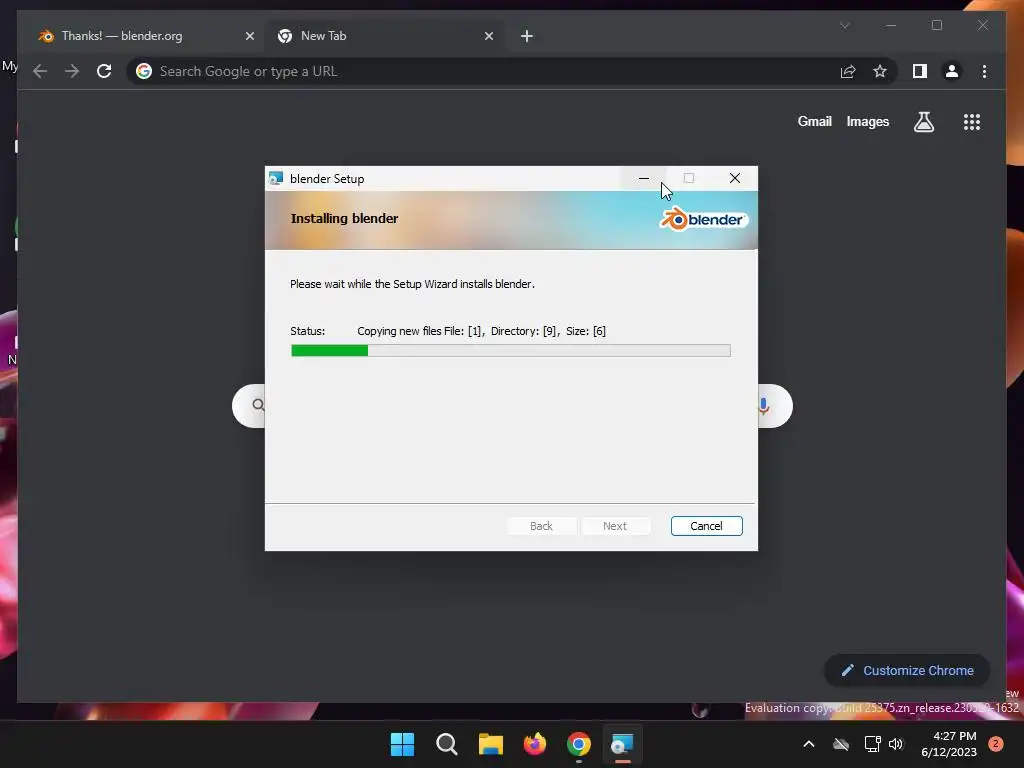Show hidden system tray icons
The width and height of the screenshot is (1024, 768).
click(808, 744)
